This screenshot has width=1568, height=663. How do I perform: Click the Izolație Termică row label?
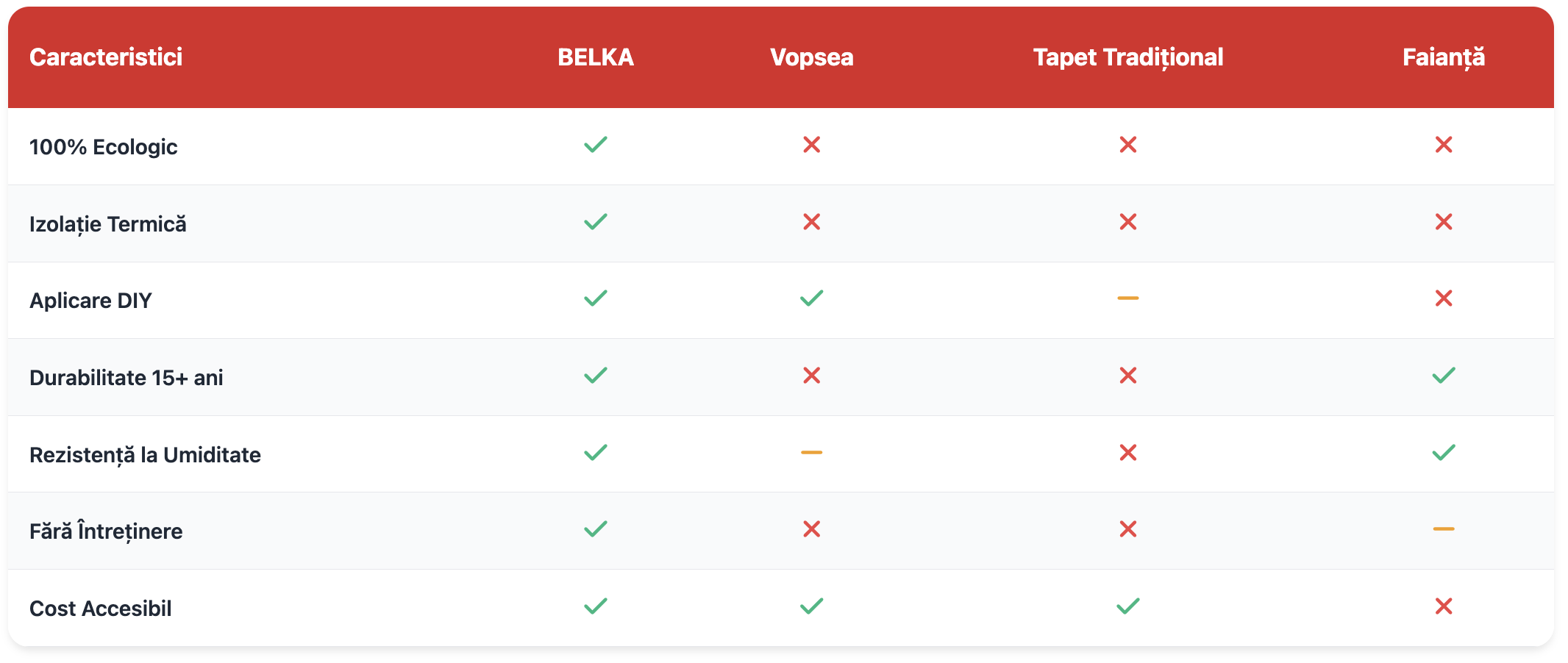tap(107, 224)
